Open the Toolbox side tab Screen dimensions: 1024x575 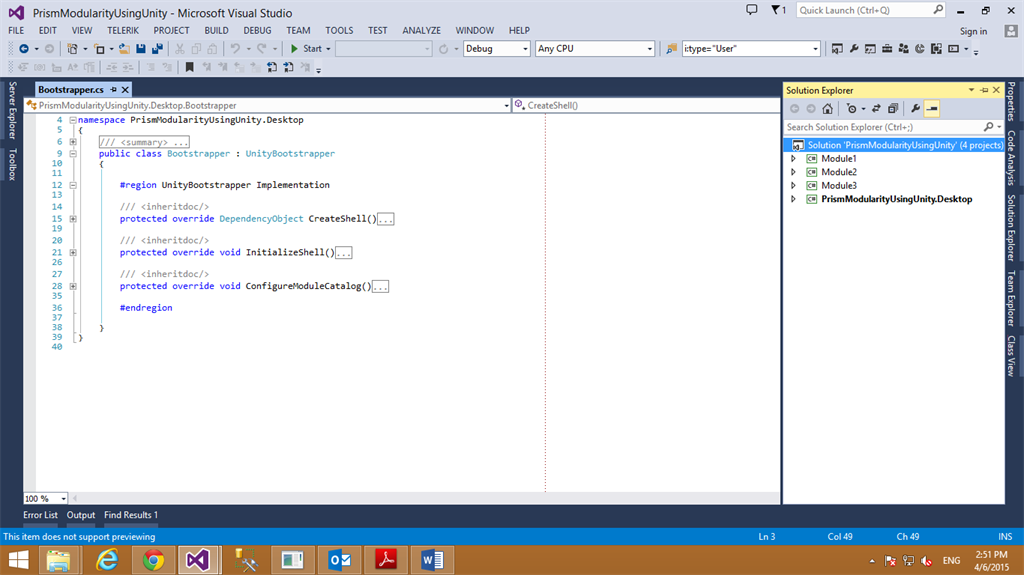[x=12, y=164]
